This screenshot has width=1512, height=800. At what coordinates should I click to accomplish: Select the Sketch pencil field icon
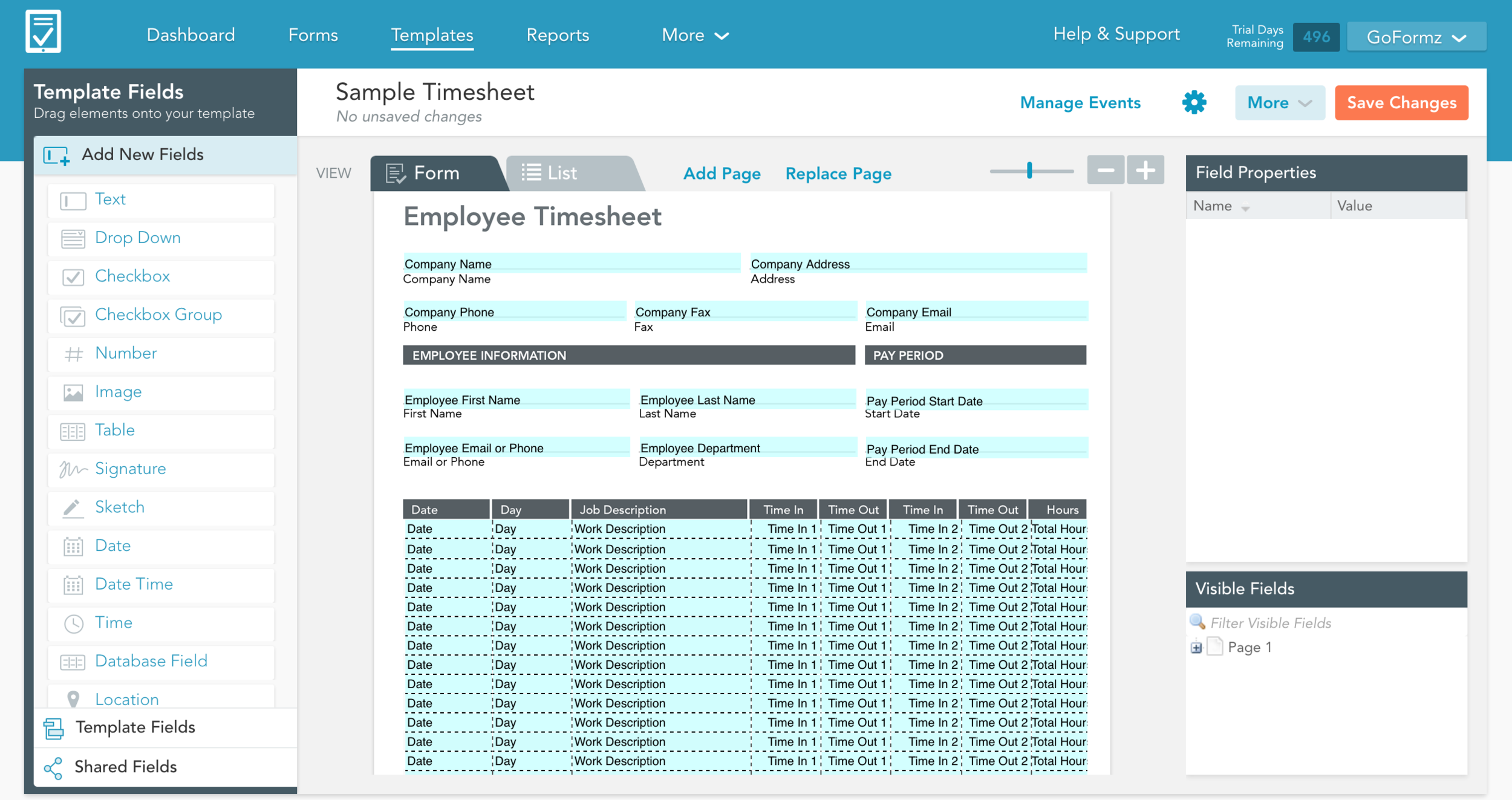(x=73, y=508)
